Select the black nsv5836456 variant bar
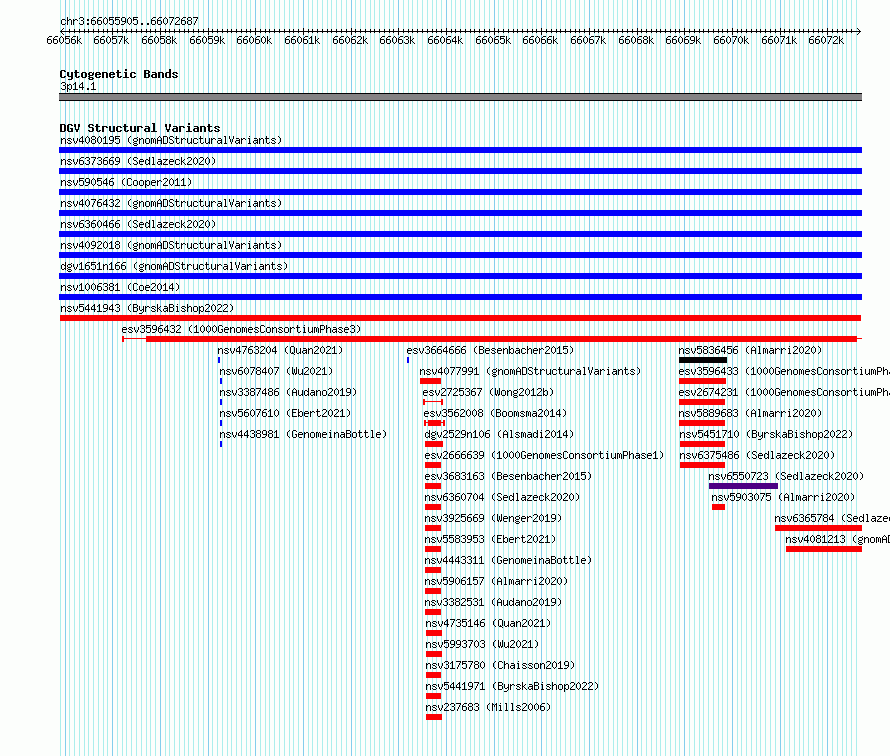 click(703, 360)
